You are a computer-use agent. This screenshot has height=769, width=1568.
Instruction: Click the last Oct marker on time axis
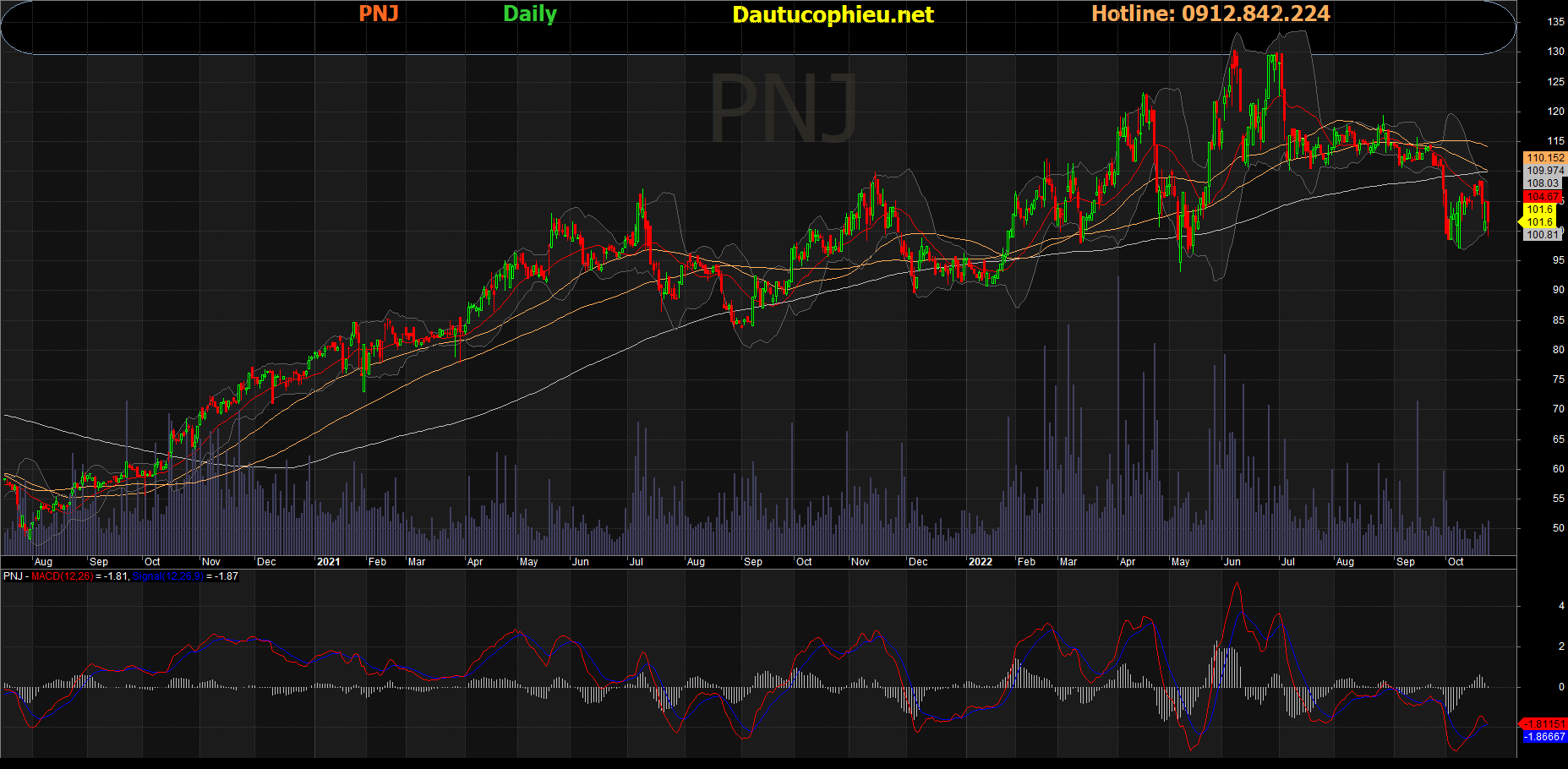pos(1456,562)
